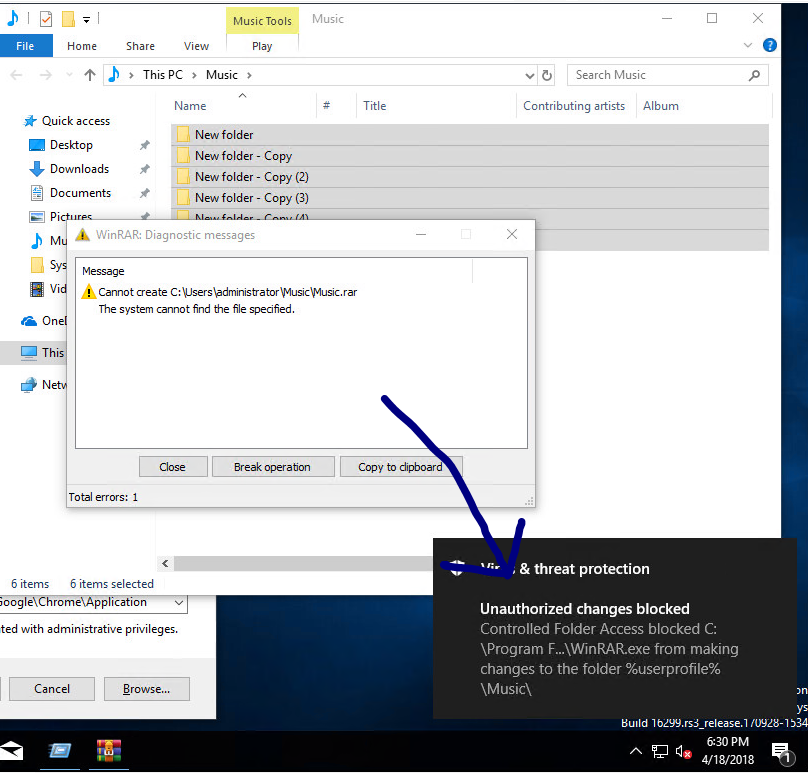Open the Share ribbon tab

click(x=140, y=46)
